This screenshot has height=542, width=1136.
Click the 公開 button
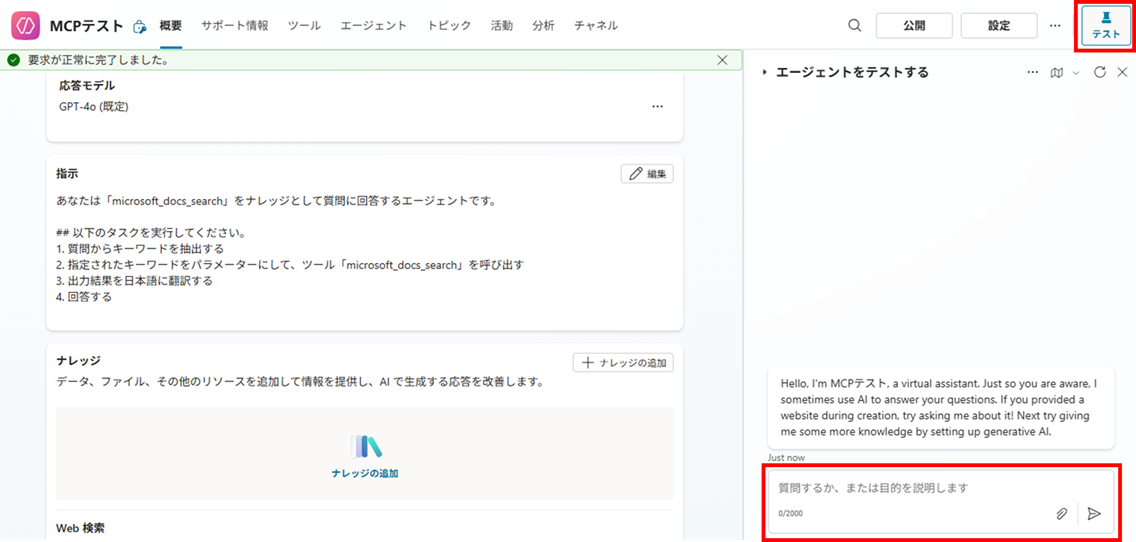914,25
